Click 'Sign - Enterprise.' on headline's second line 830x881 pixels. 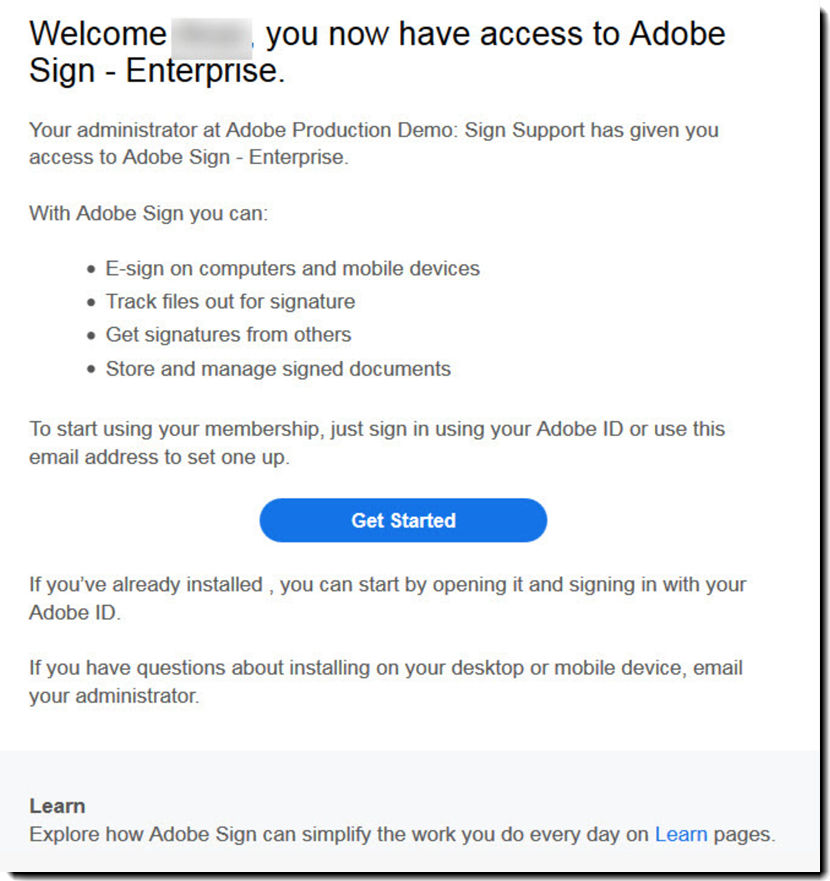tap(157, 73)
